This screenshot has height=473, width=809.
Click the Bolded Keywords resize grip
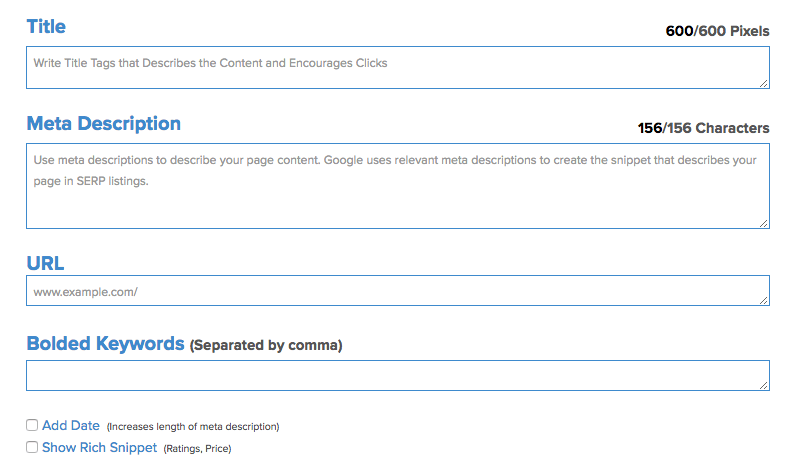pos(764,384)
